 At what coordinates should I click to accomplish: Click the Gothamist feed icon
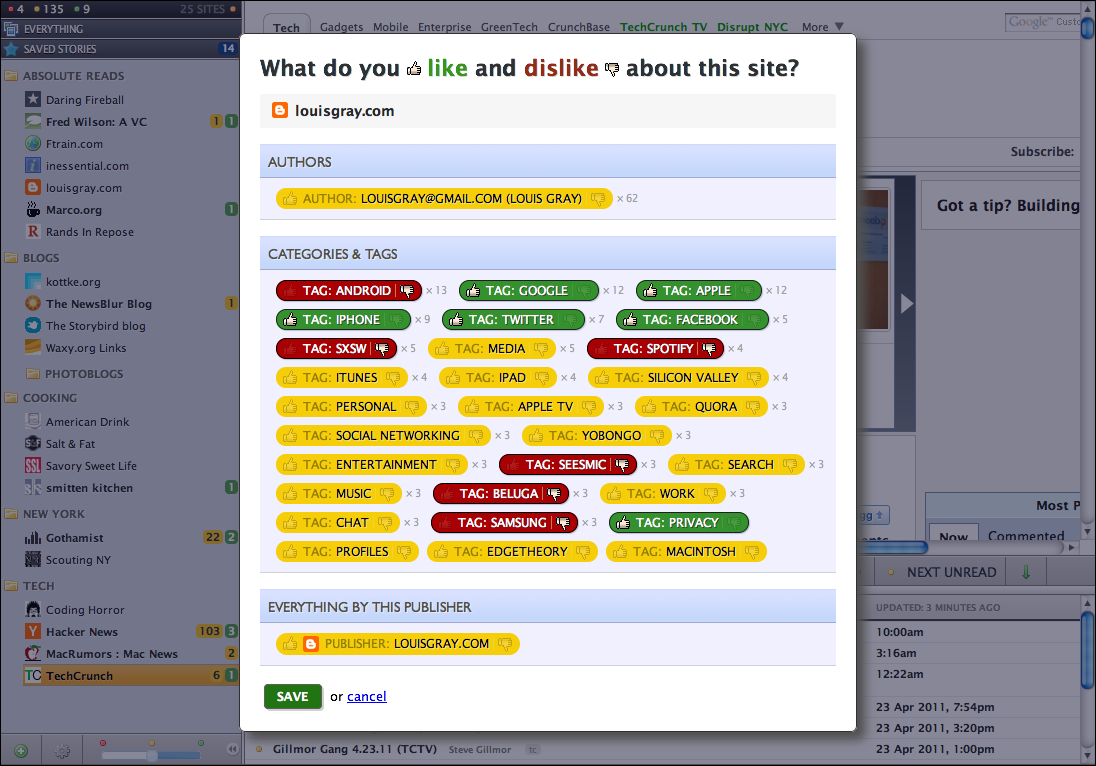point(33,537)
